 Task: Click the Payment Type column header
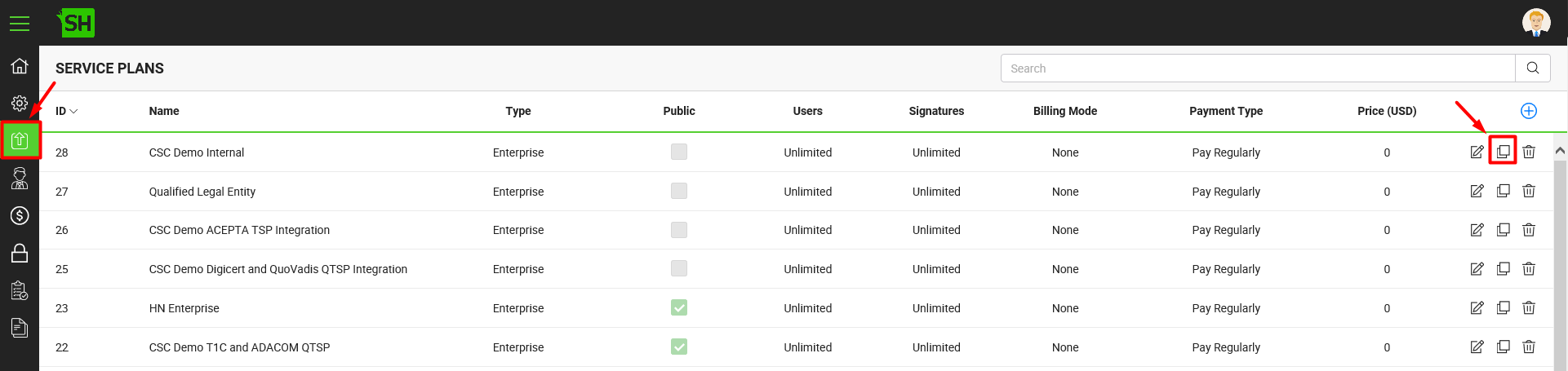[x=1226, y=111]
